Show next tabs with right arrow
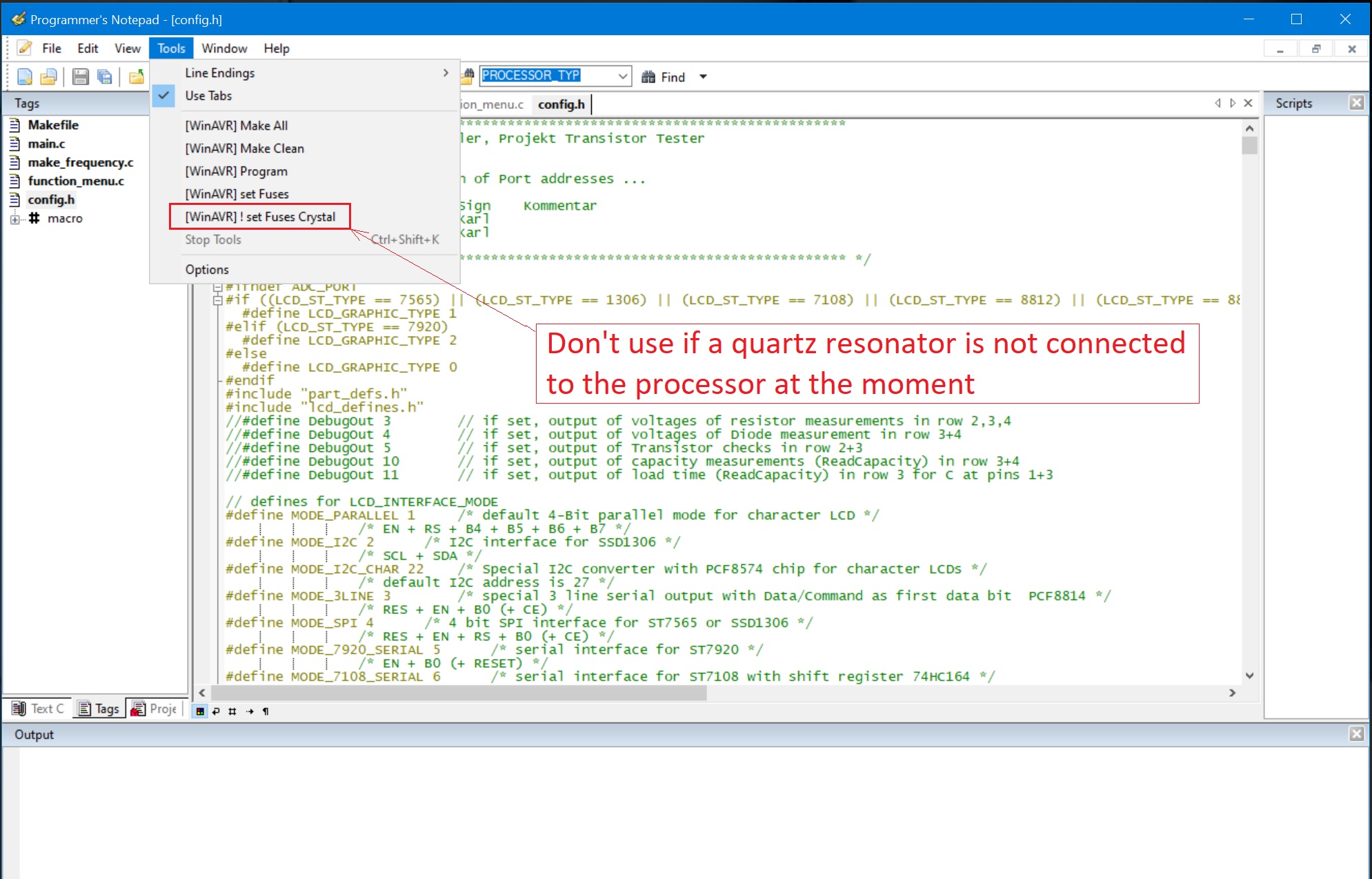Image resolution: width=1372 pixels, height=879 pixels. (1233, 103)
